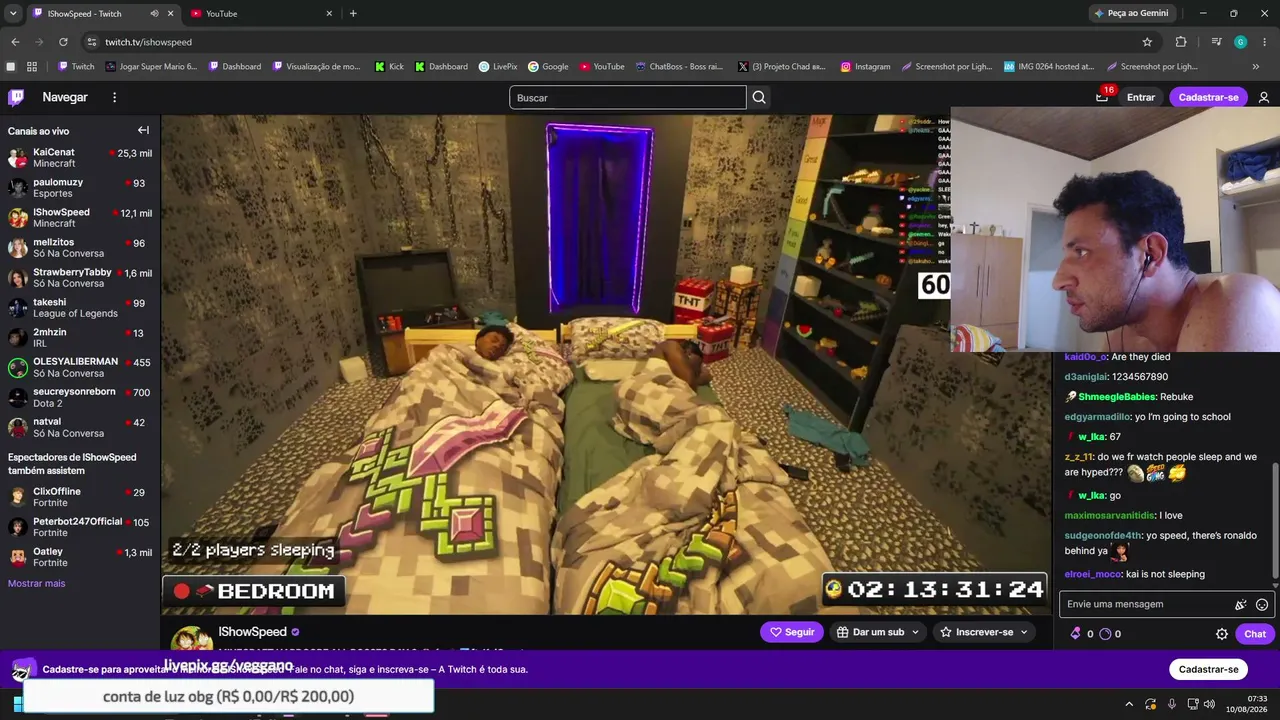The image size is (1280, 720).
Task: Open the StrawberryTabby channel in sidebar
Action: (x=80, y=278)
